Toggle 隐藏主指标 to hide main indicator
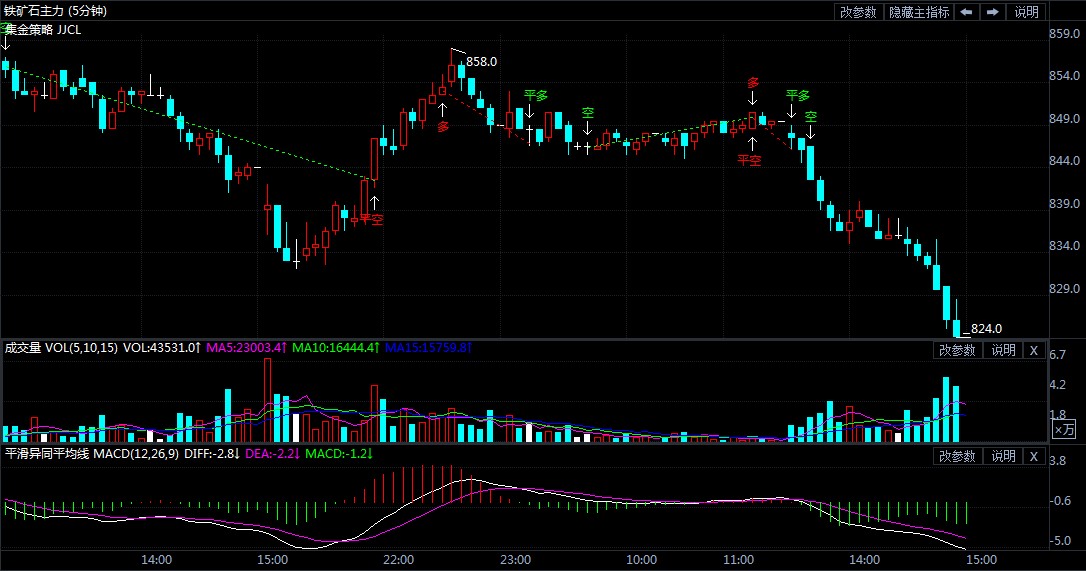Screen dimensions: 1086x571 click(x=919, y=12)
